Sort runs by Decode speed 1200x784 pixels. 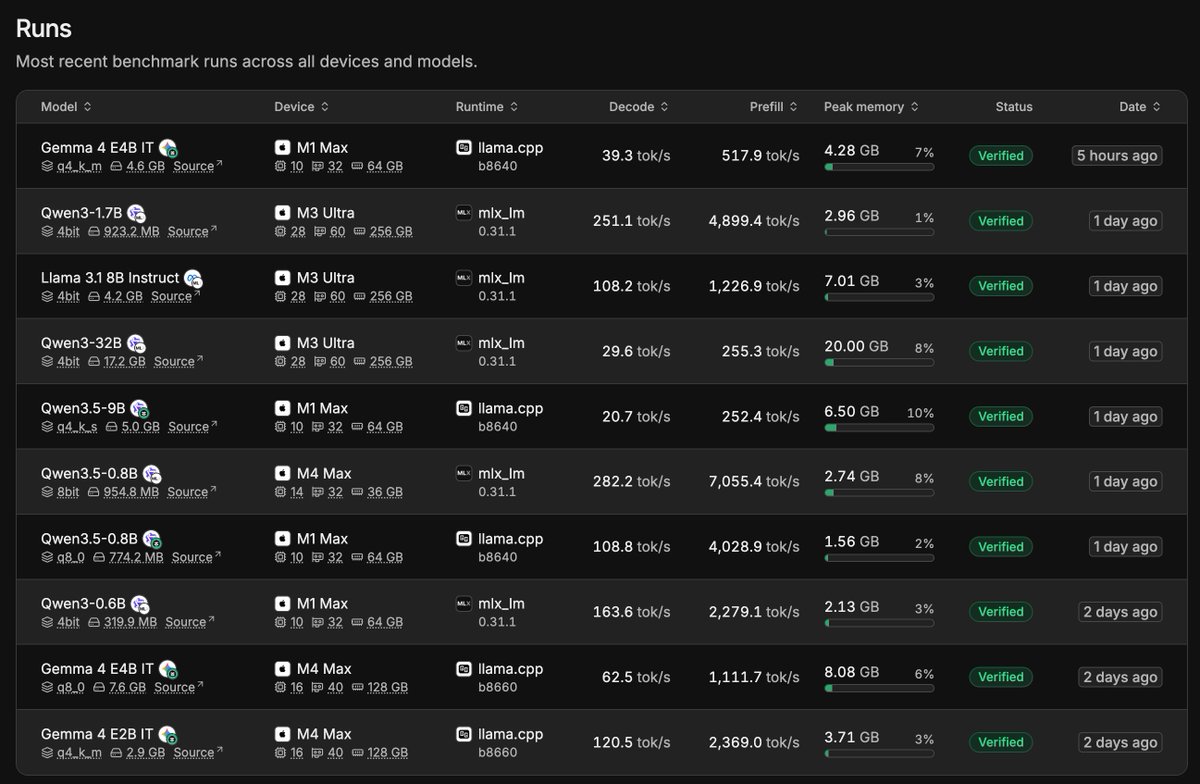pos(639,107)
